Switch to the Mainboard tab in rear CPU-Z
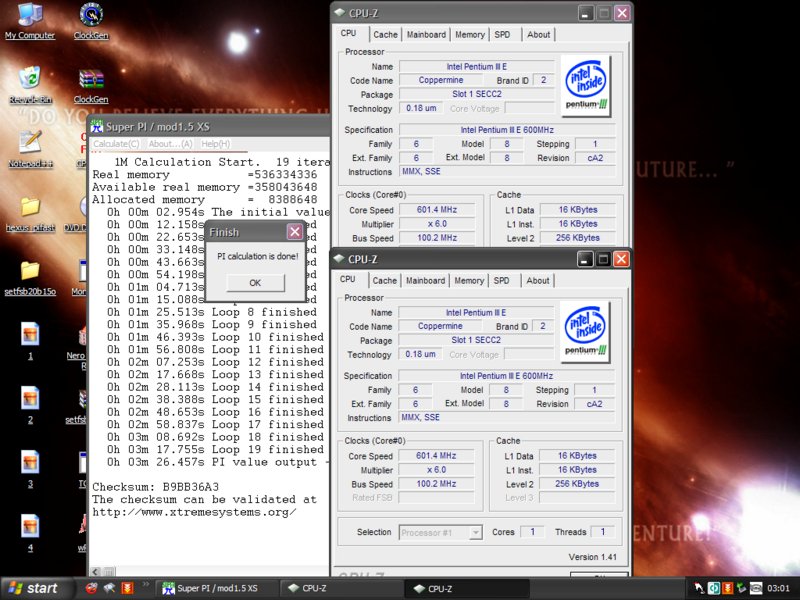Viewport: 800px width, 600px height. pos(427,34)
